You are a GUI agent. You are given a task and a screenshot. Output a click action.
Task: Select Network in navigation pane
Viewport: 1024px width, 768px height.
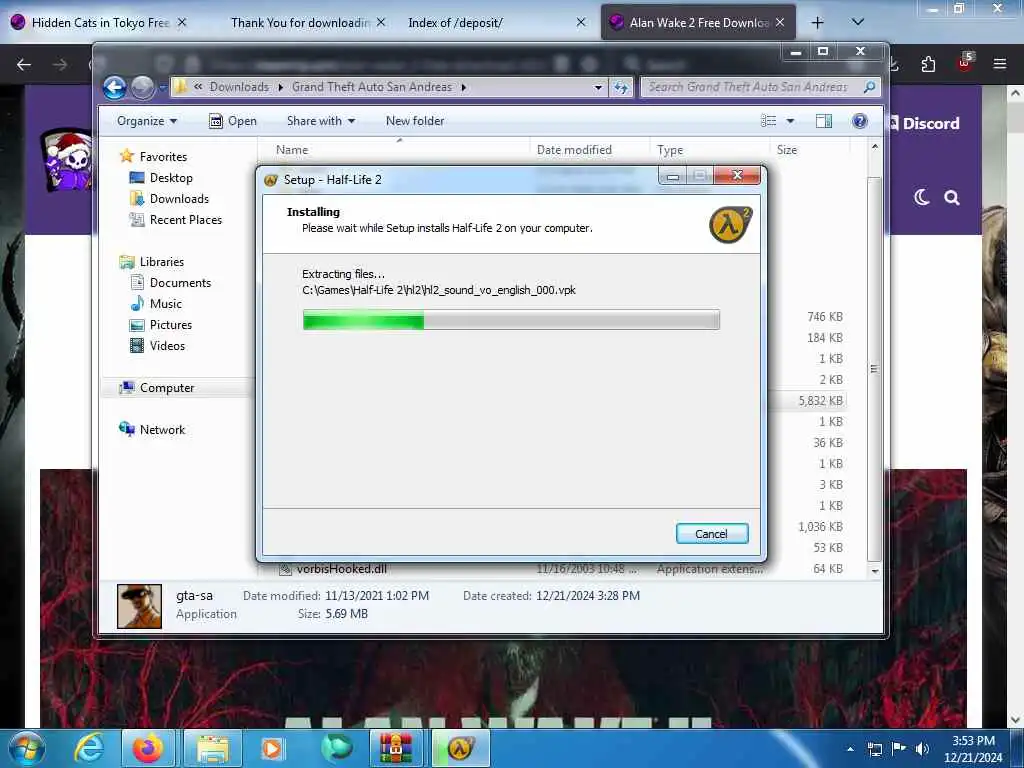pos(162,430)
